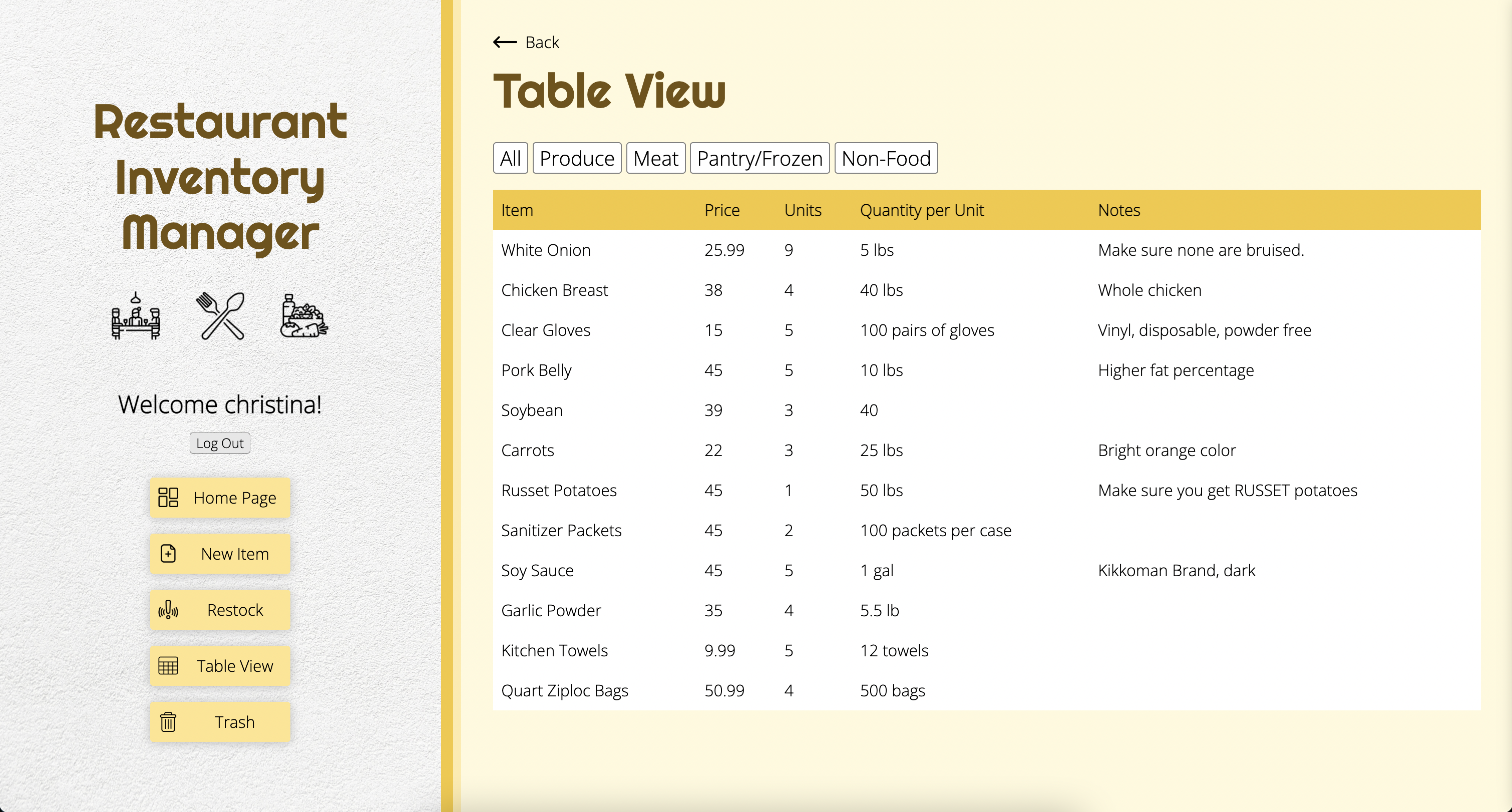Viewport: 1512px width, 812px height.
Task: Sort by the Price column header
Action: point(721,209)
